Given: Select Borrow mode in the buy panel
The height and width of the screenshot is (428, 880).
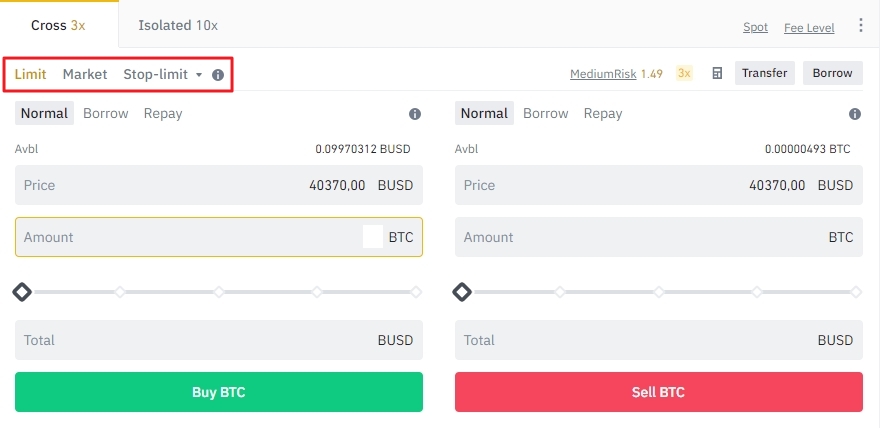Looking at the screenshot, I should click(106, 113).
